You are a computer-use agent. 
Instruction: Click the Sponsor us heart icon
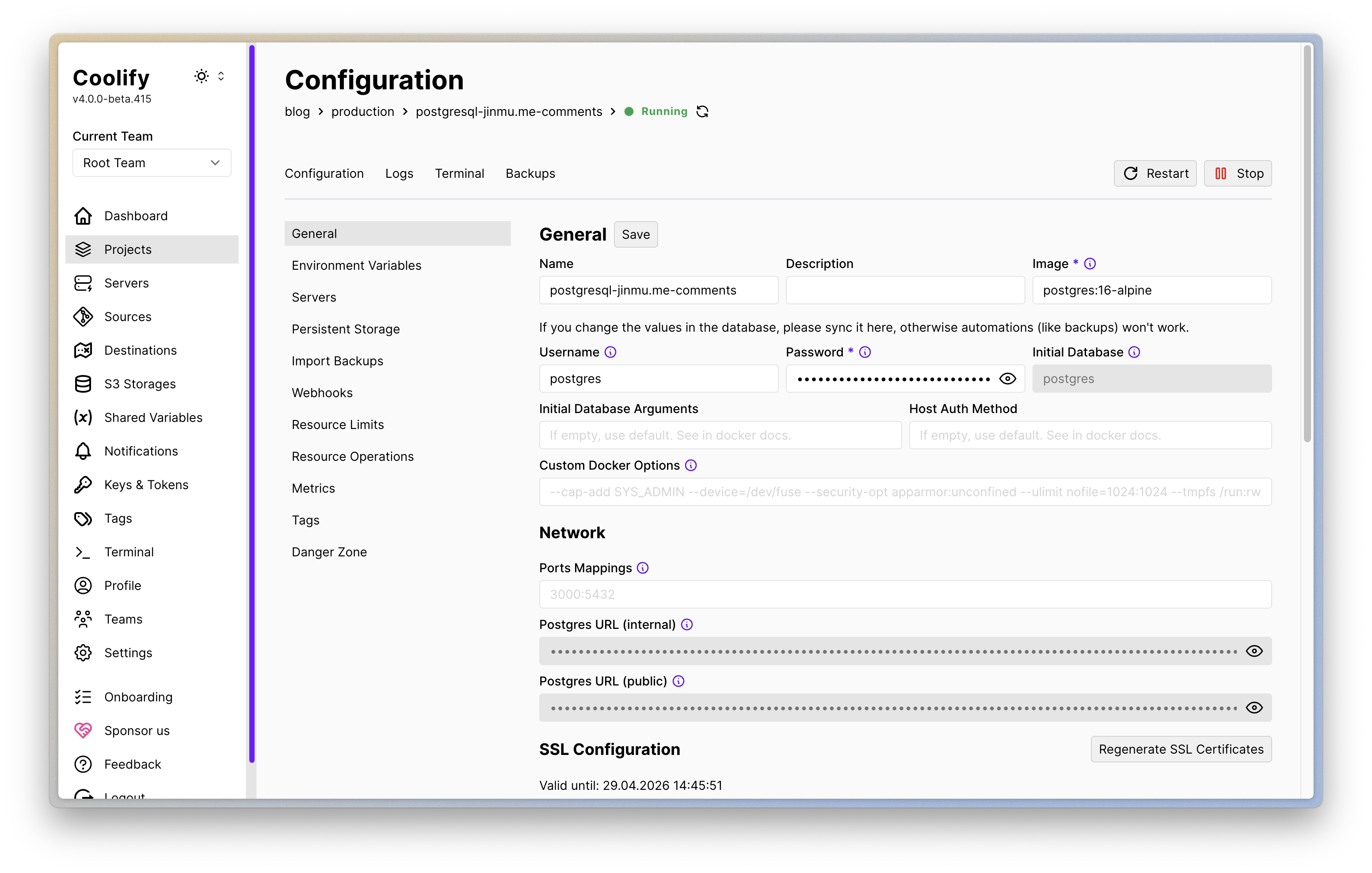[x=83, y=731]
